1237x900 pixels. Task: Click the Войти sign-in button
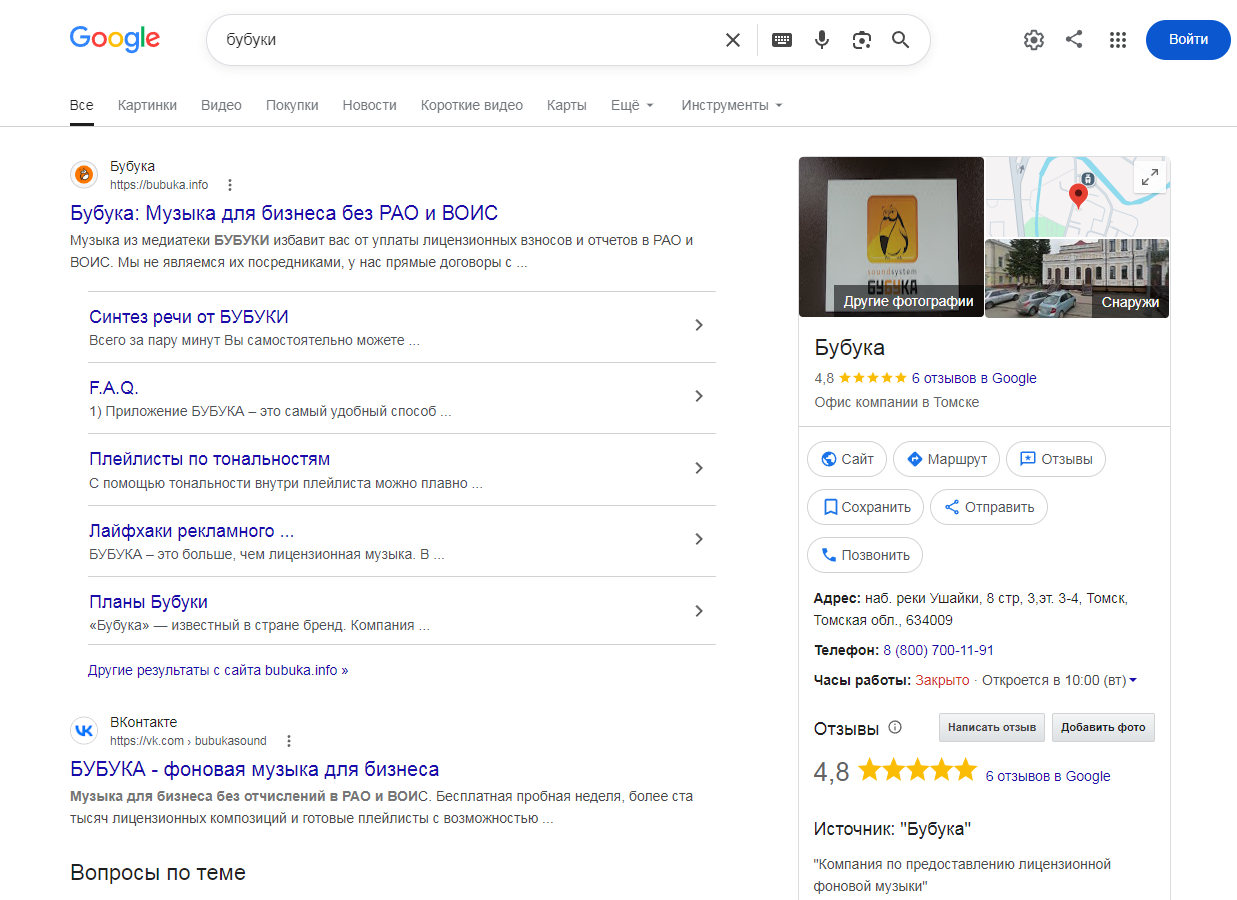[x=1188, y=40]
